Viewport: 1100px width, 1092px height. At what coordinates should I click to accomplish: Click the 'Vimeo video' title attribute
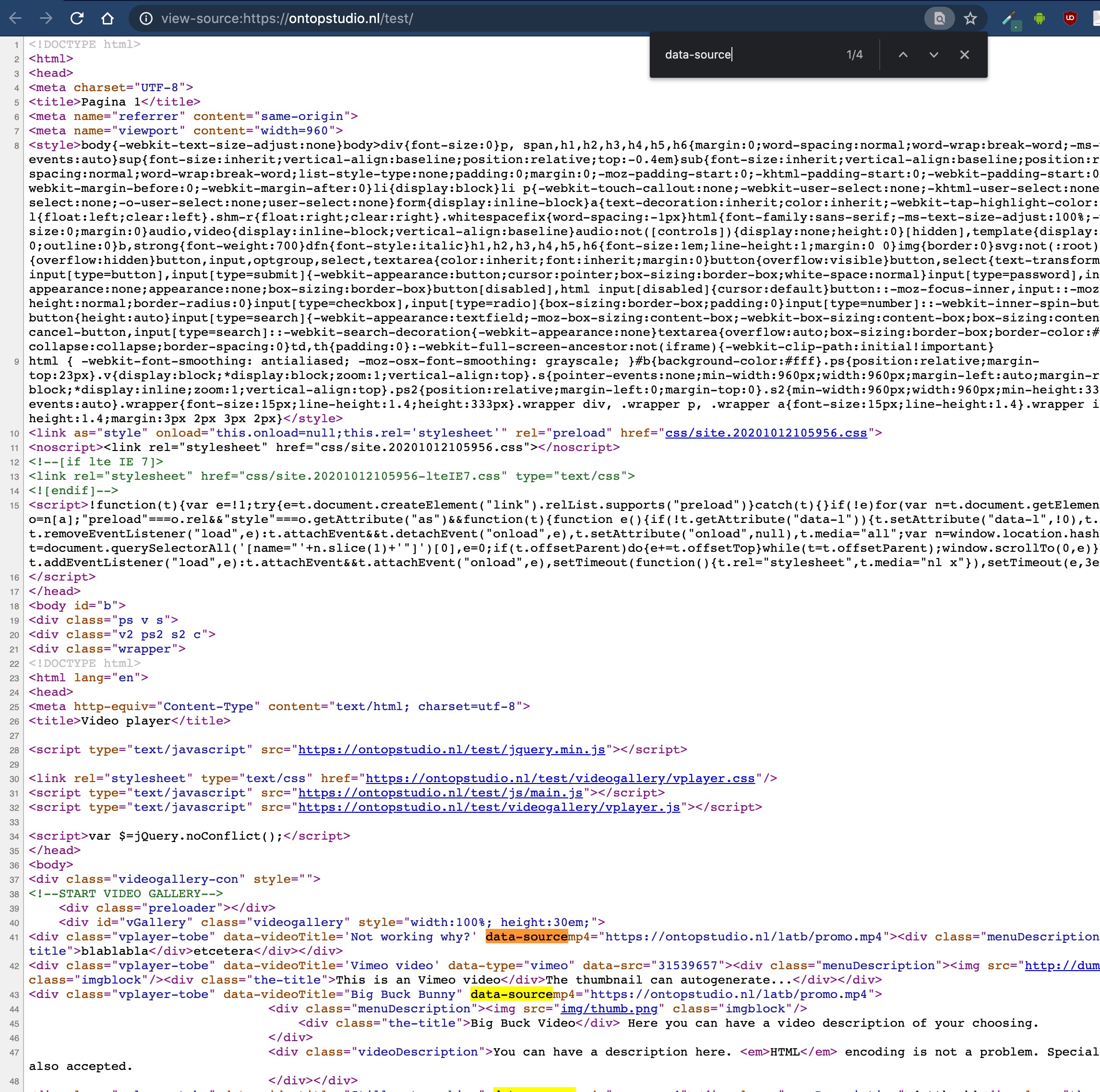pos(395,965)
